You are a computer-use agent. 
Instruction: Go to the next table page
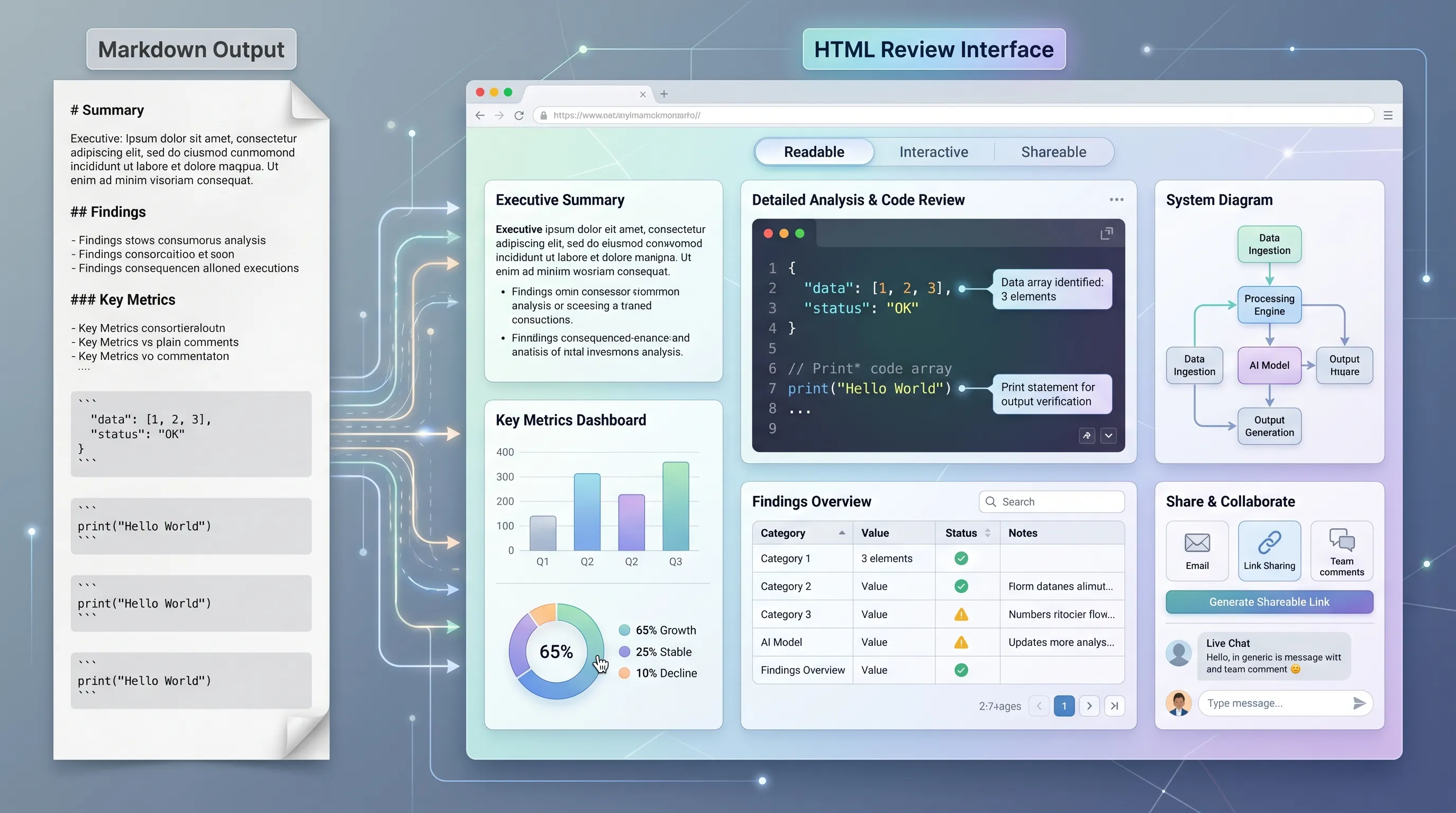pos(1089,706)
